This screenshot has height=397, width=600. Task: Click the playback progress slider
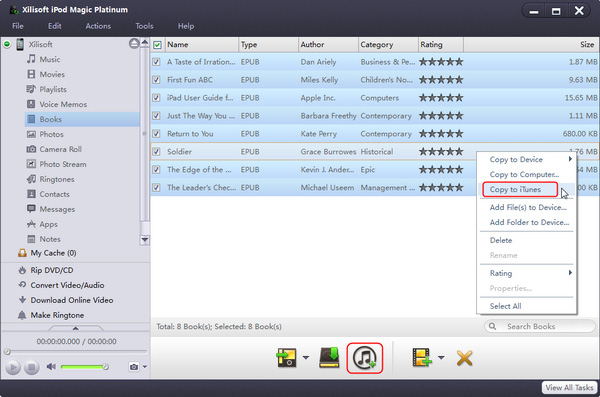[x=75, y=351]
